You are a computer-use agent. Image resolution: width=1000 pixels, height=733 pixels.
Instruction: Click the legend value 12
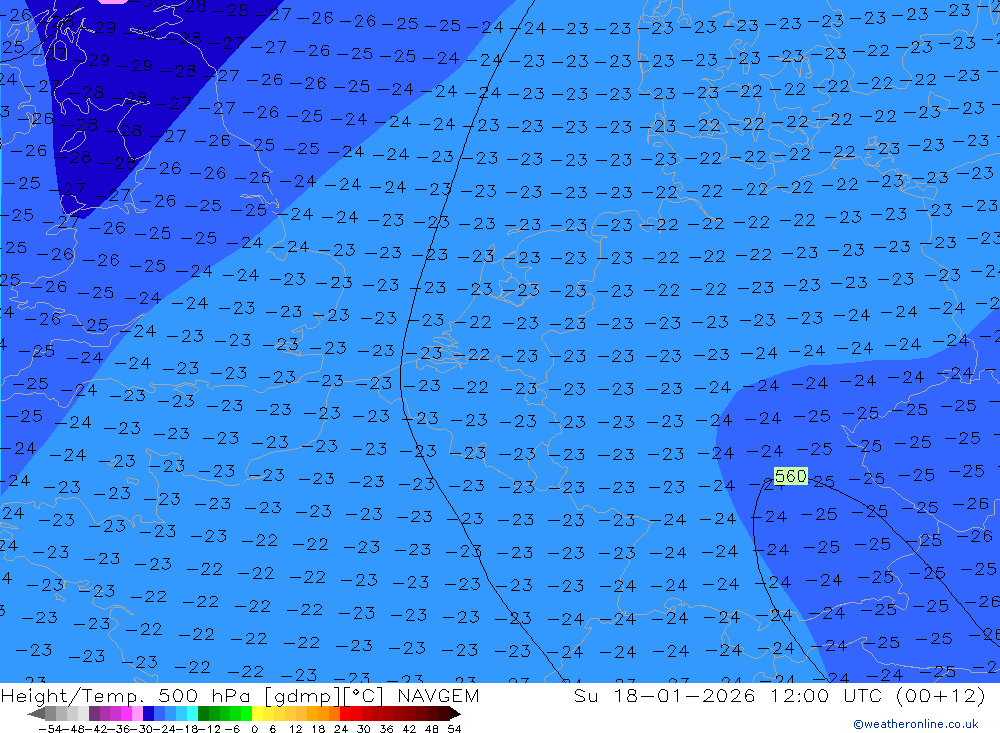295,729
